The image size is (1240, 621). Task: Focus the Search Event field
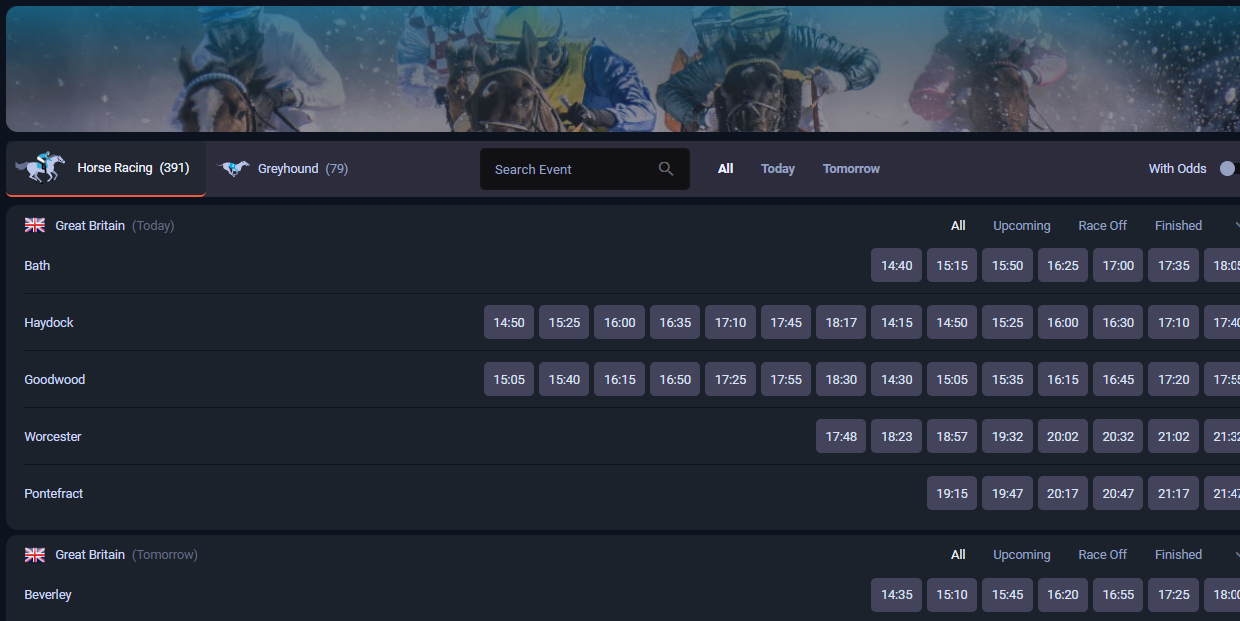(585, 169)
